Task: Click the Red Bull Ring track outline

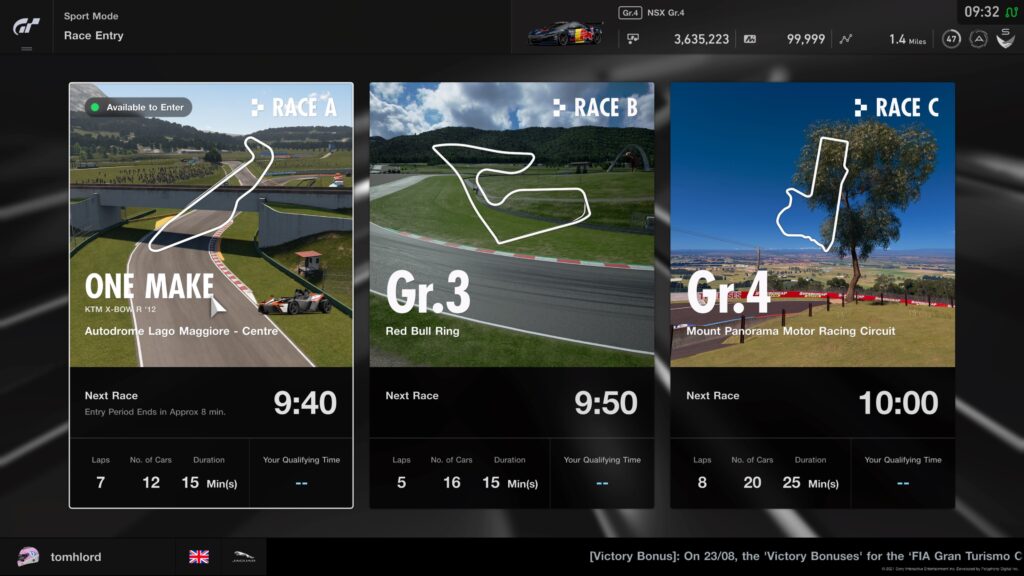Action: 511,193
